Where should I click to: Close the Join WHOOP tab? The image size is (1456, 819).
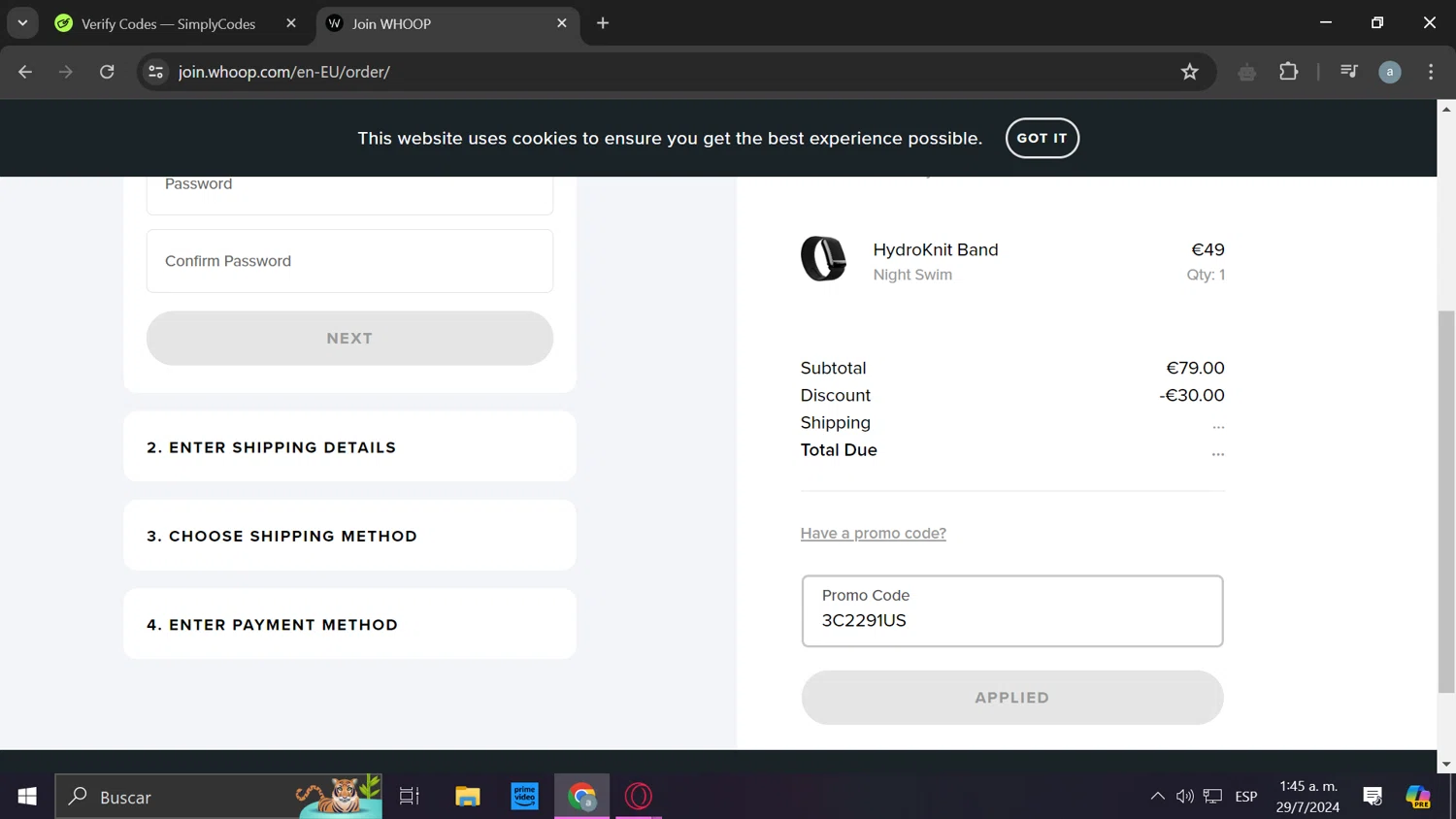pos(562,23)
